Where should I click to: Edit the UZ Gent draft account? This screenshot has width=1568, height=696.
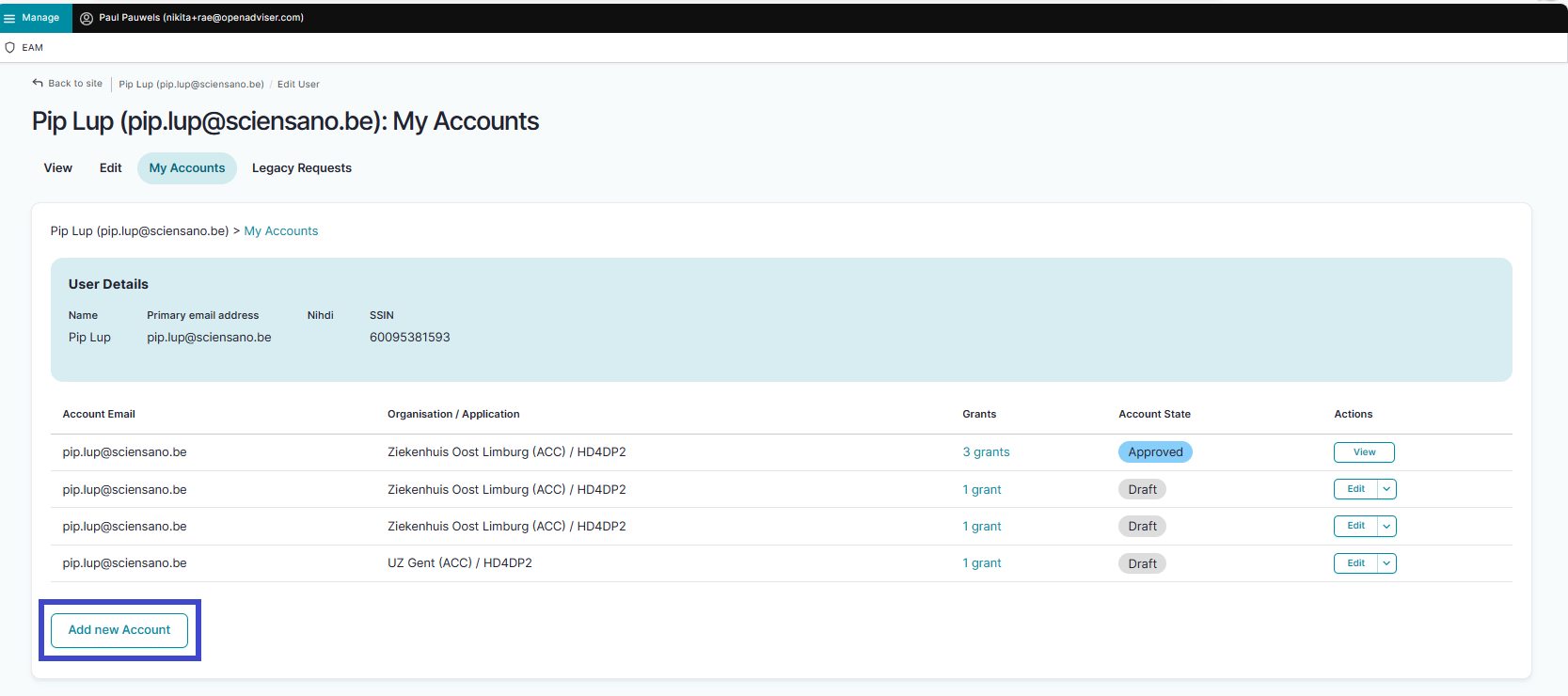1355,563
